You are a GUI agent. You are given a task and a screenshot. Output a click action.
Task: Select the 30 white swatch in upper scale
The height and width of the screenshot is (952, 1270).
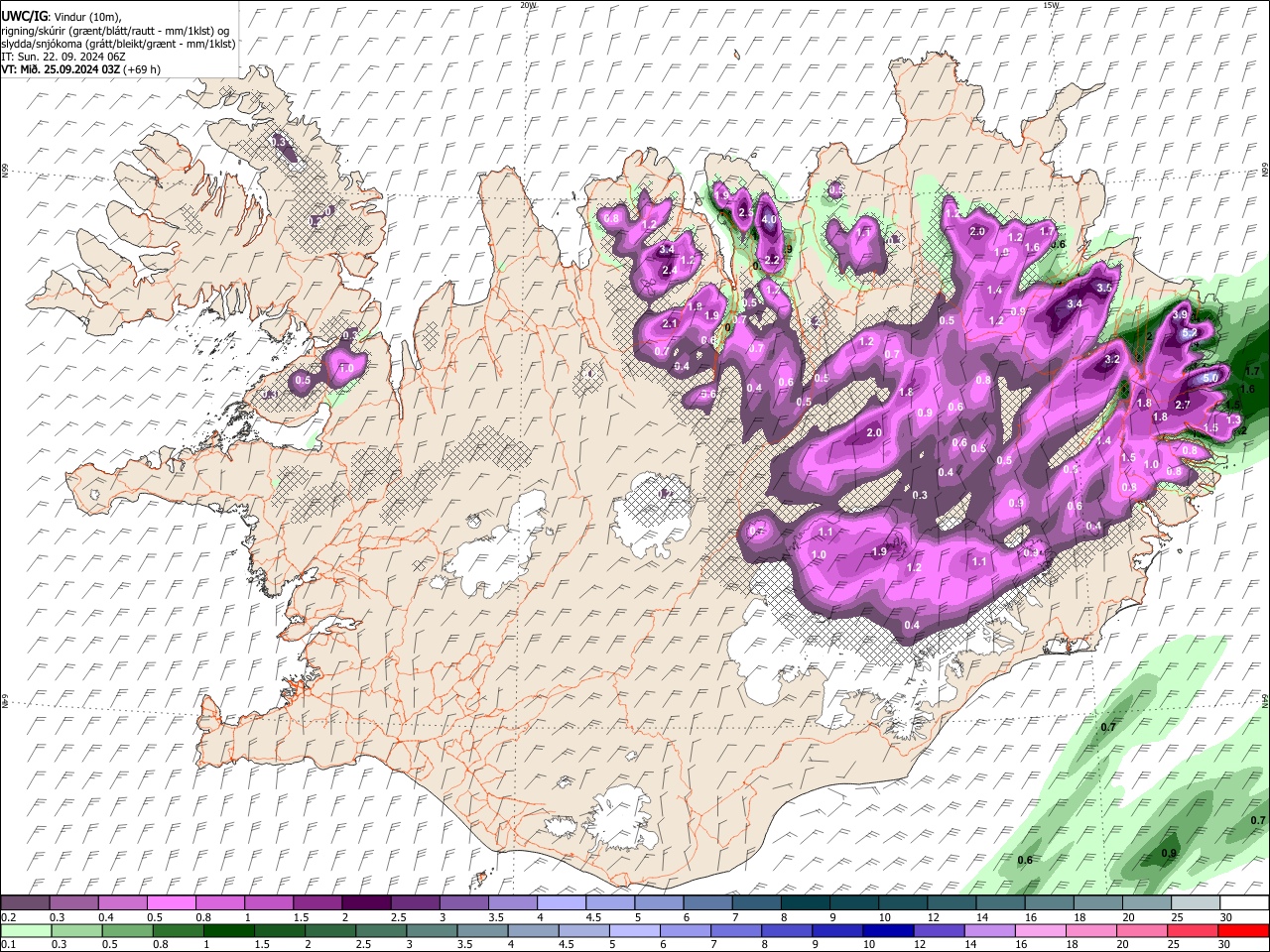(x=1245, y=902)
